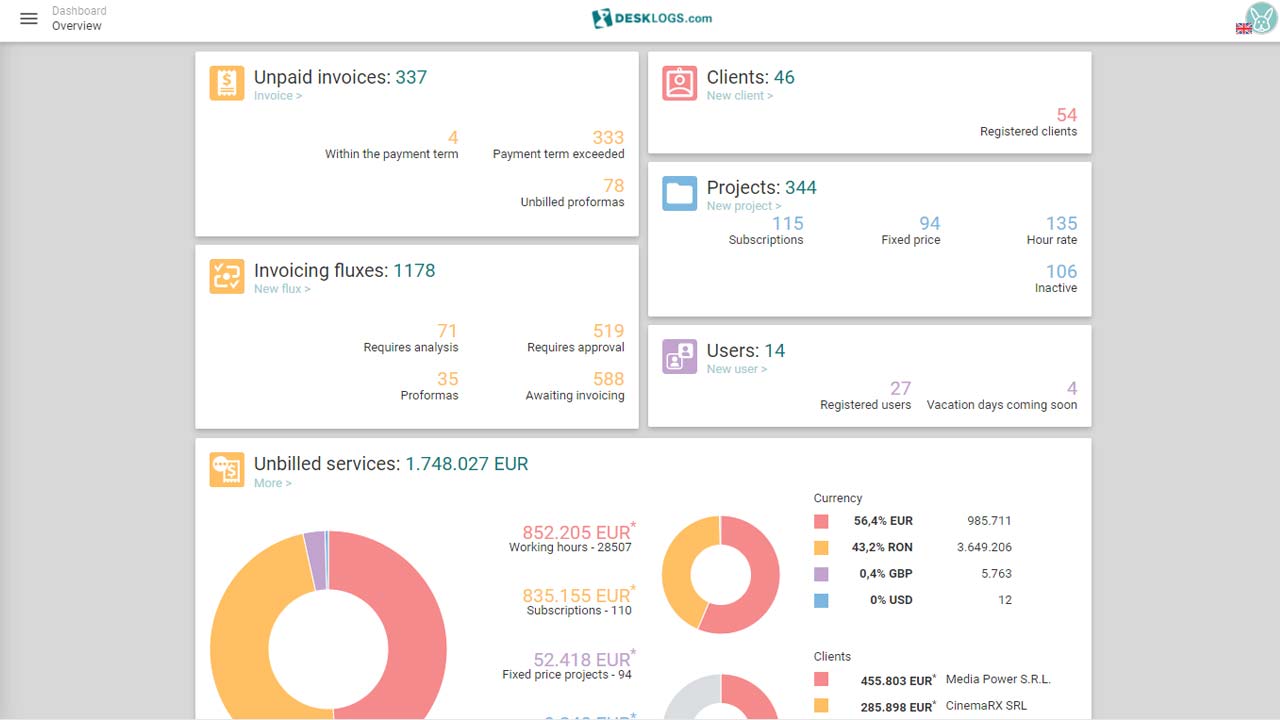Click 'Requires analysis' count 71
This screenshot has height=720, width=1280.
[x=448, y=330]
